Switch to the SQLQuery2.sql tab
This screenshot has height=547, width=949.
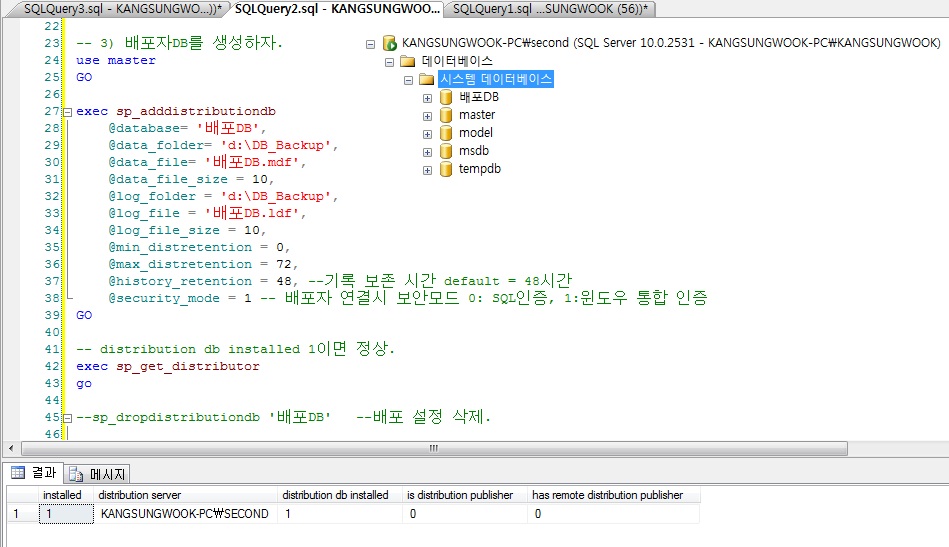(x=337, y=8)
